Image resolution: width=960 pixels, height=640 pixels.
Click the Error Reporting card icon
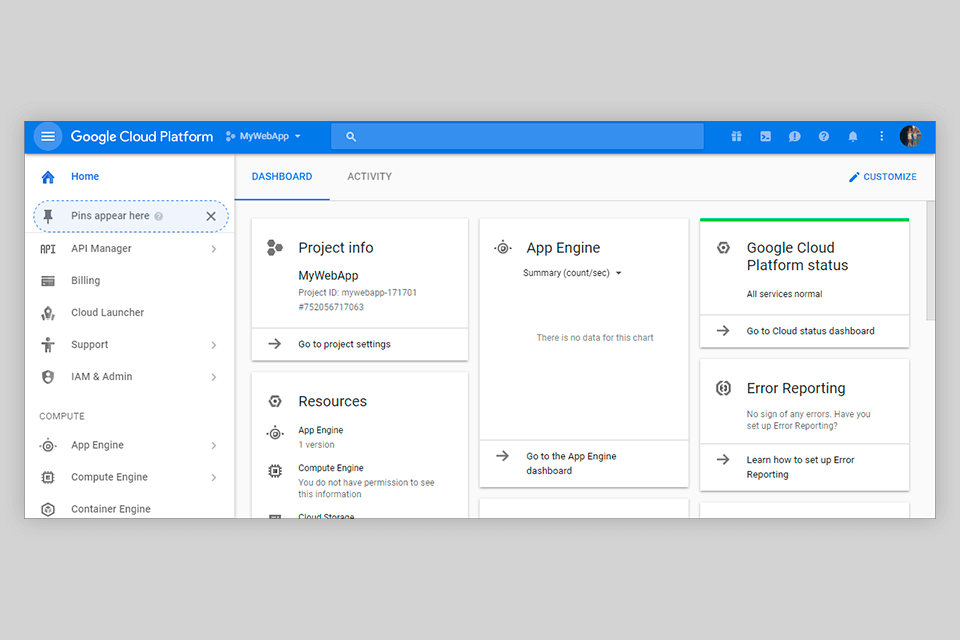(x=723, y=388)
